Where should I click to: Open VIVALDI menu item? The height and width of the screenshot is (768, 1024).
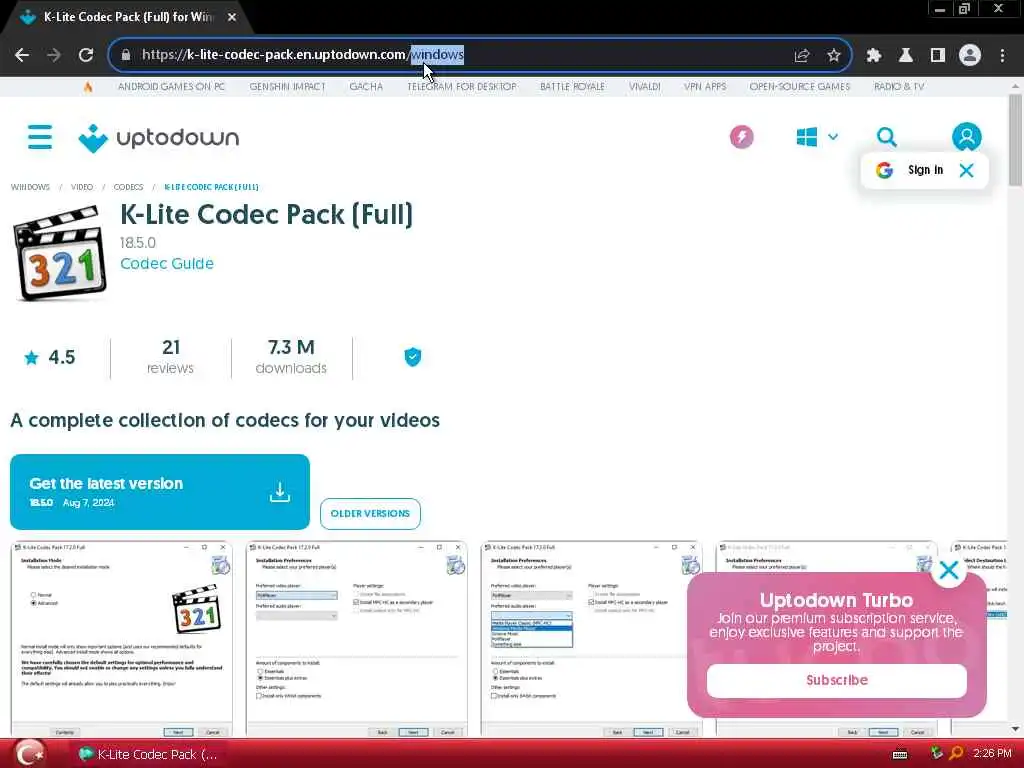[x=645, y=86]
